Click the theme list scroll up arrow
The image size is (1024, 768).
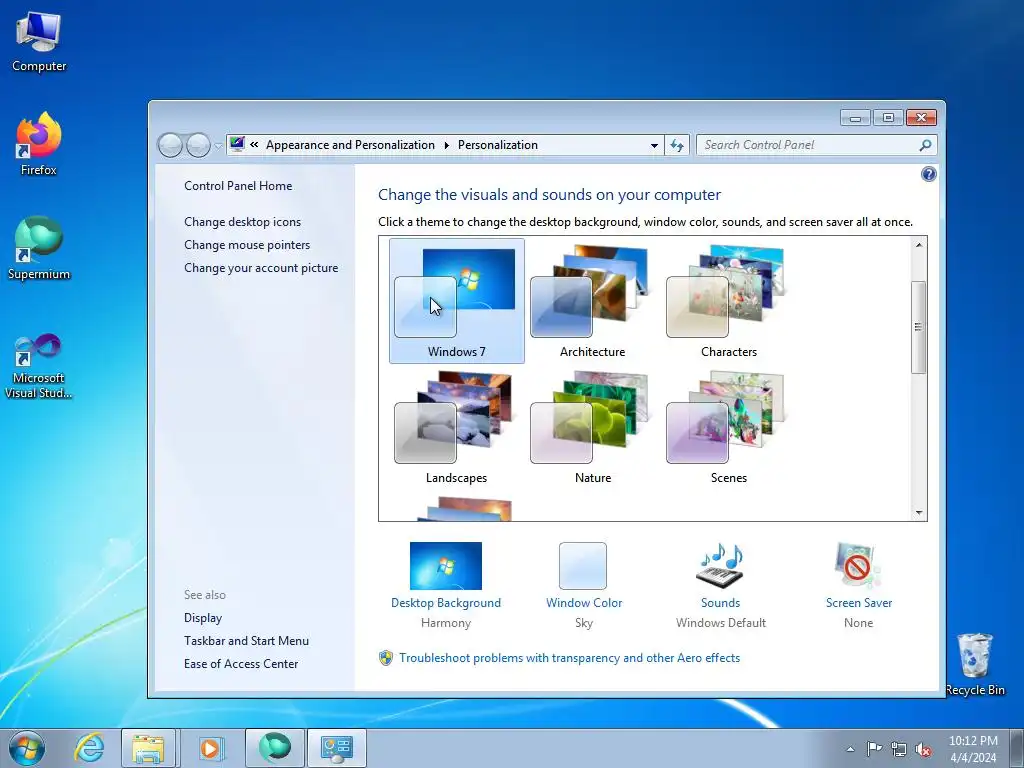tap(918, 245)
